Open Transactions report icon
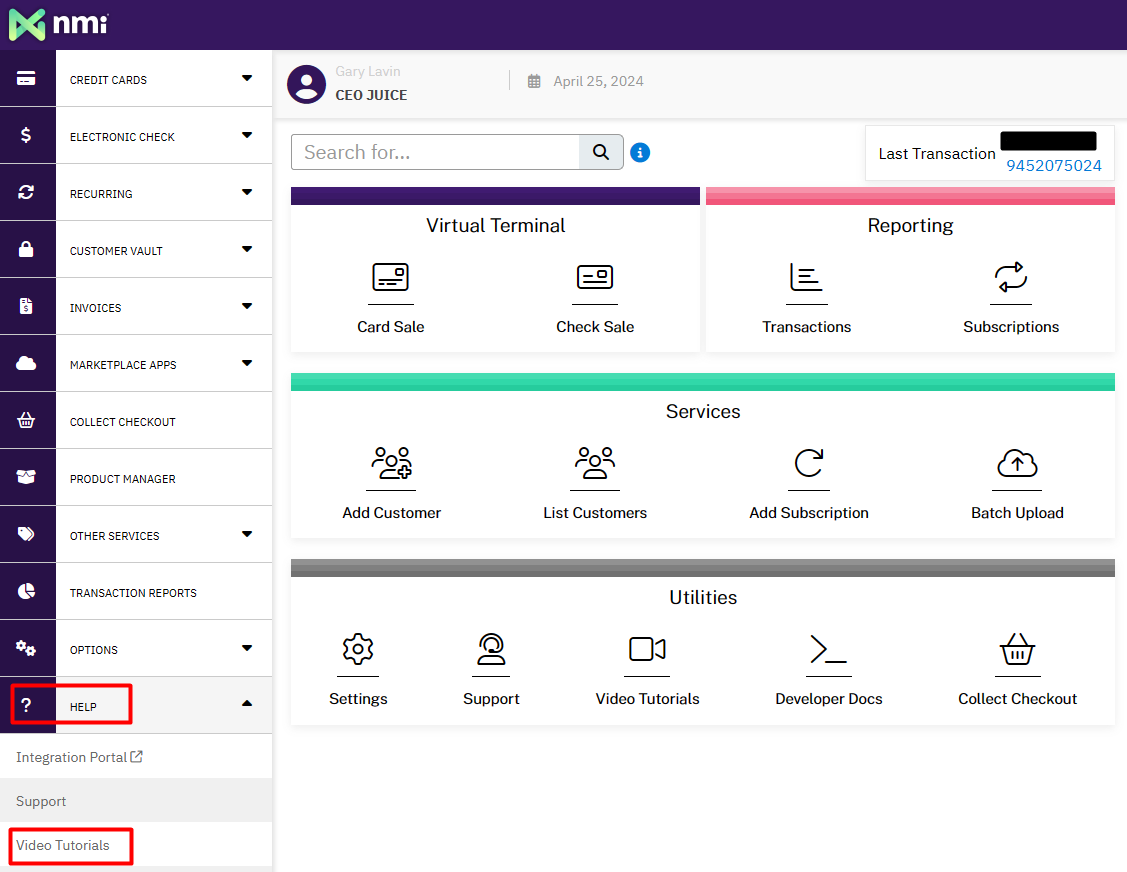Viewport: 1127px width, 872px height. tap(806, 277)
